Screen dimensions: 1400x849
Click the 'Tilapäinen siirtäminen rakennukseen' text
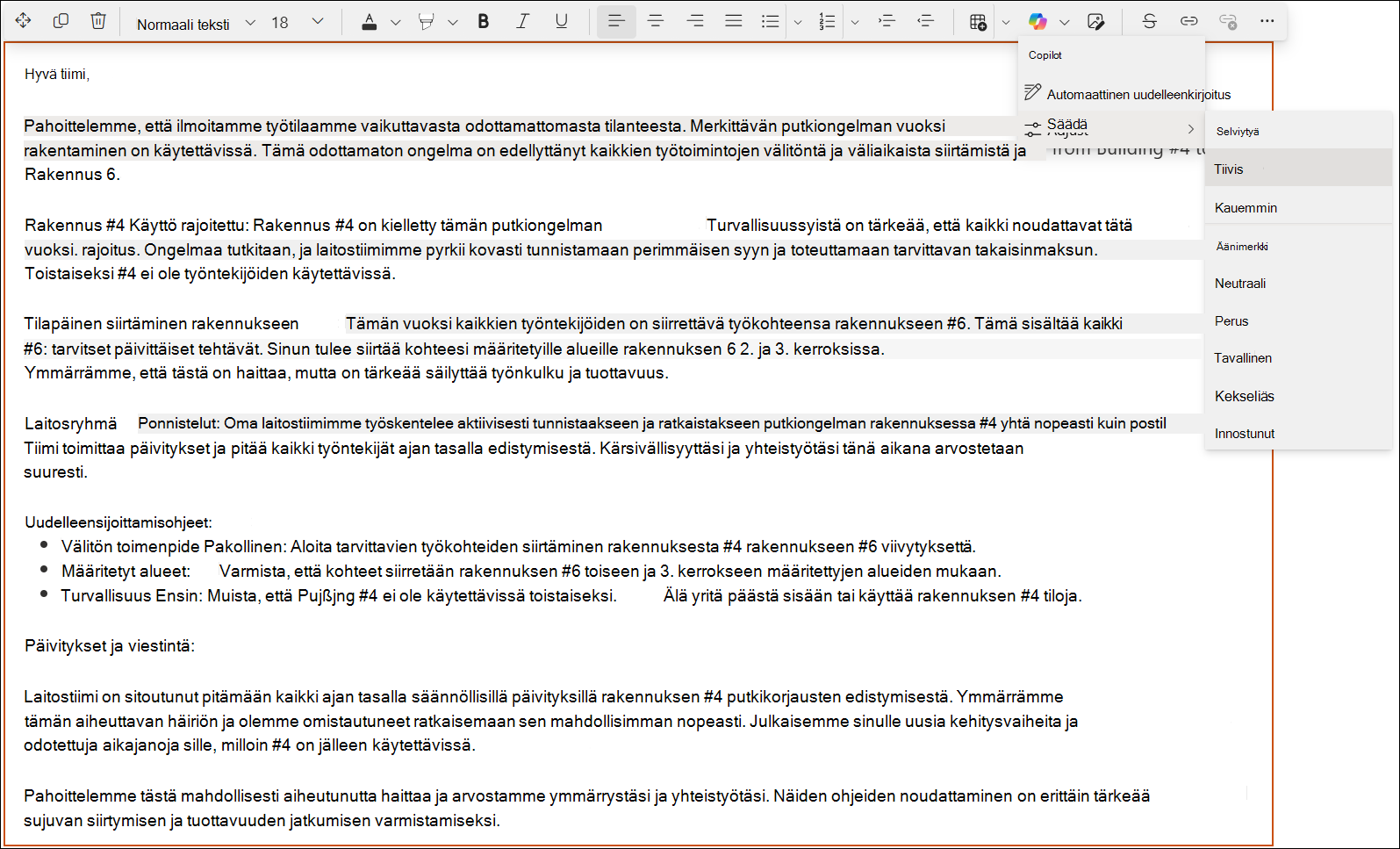(162, 324)
